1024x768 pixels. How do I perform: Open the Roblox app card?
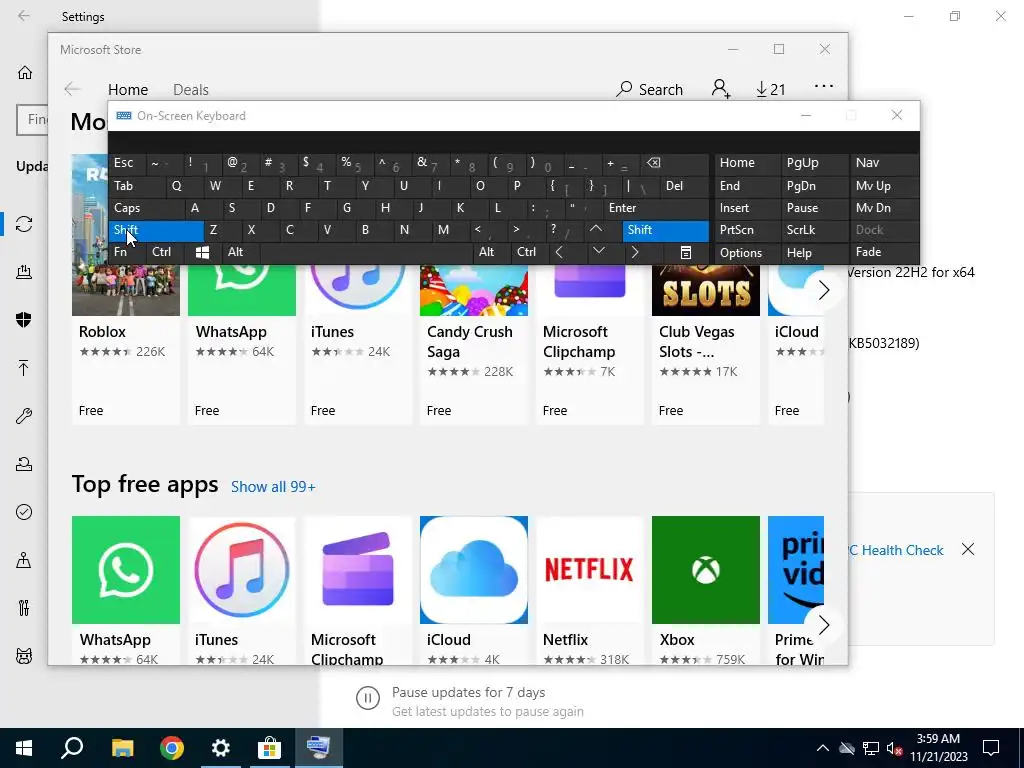(x=125, y=344)
